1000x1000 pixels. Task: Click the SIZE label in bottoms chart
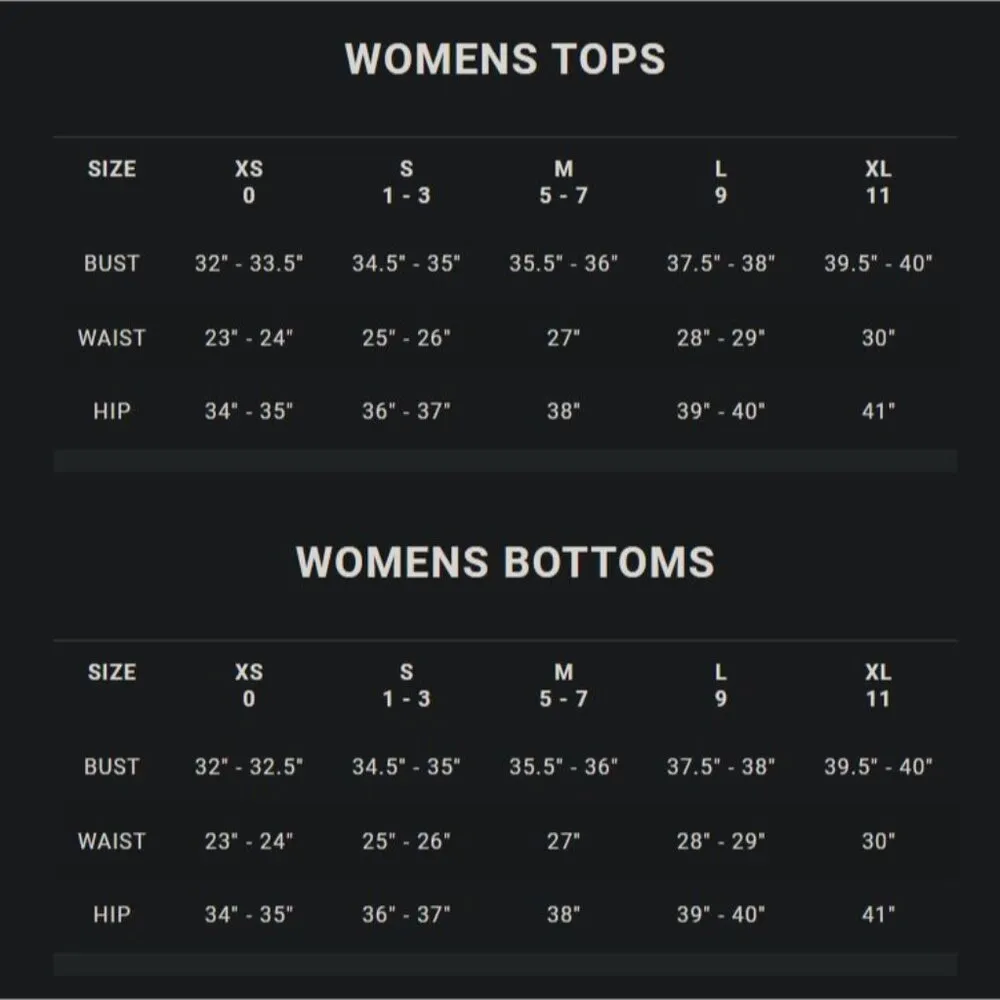[111, 672]
